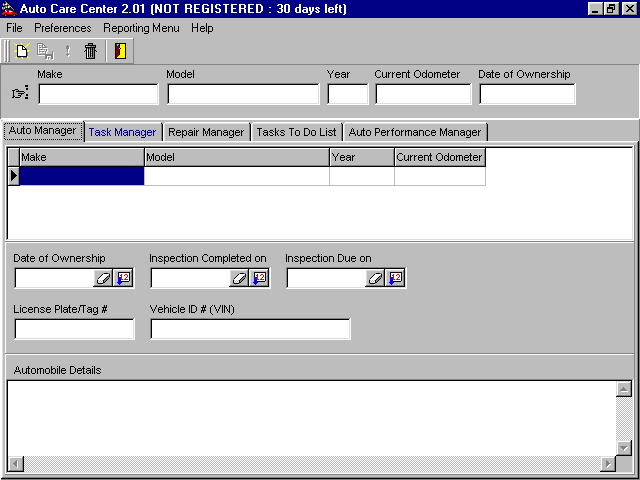The width and height of the screenshot is (640, 480).
Task: Open the Reporting Menu
Action: 141,28
